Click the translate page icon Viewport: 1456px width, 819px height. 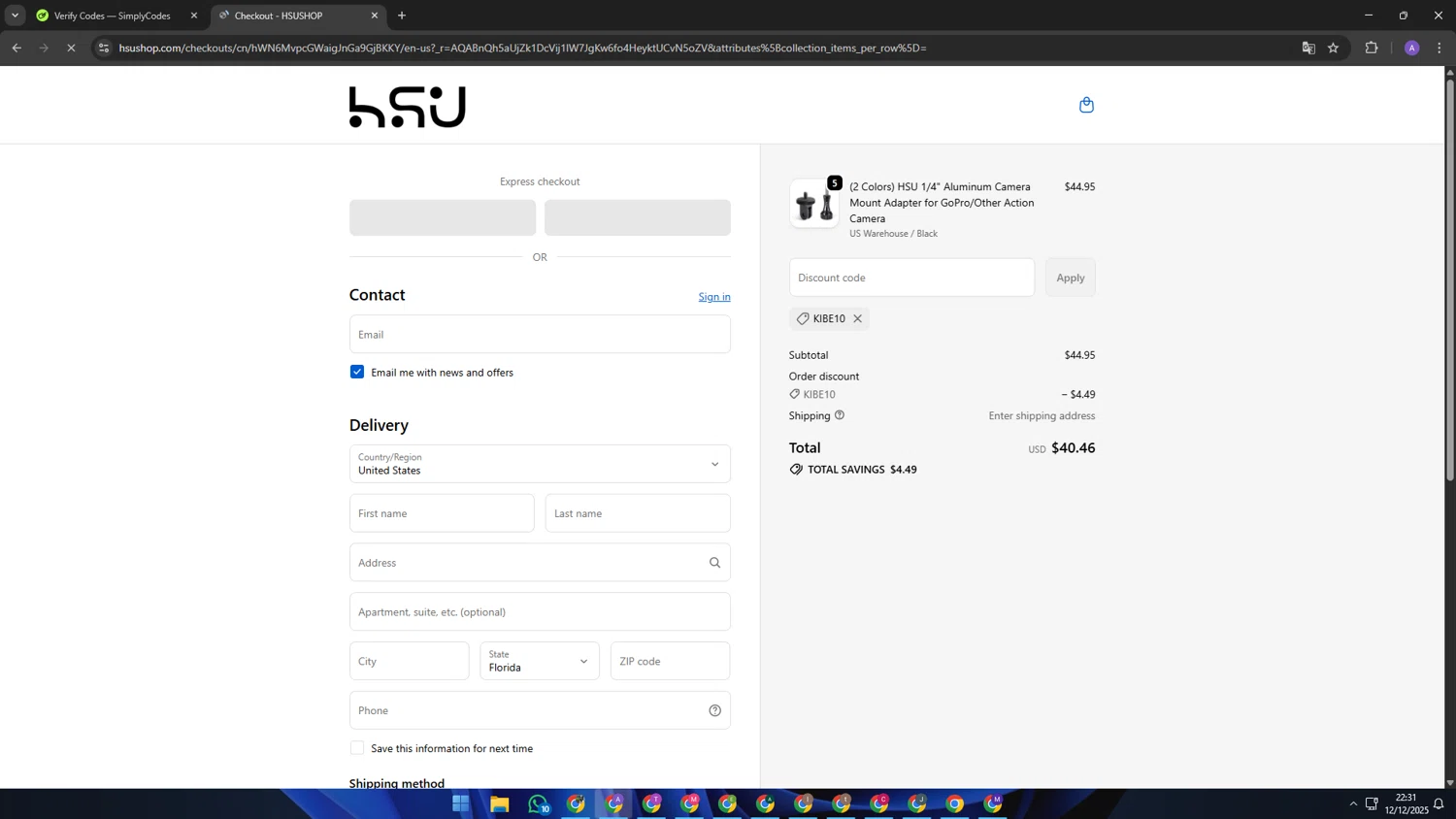click(x=1308, y=48)
